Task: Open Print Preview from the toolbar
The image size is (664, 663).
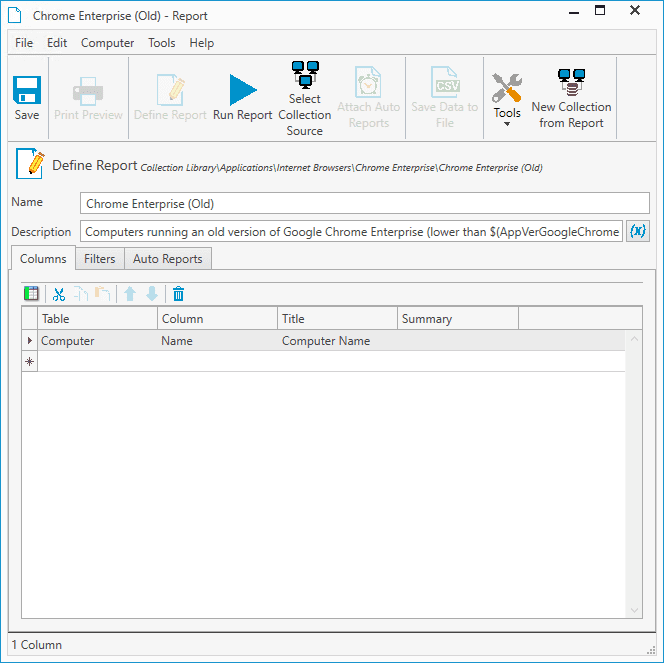Action: pyautogui.click(x=88, y=98)
